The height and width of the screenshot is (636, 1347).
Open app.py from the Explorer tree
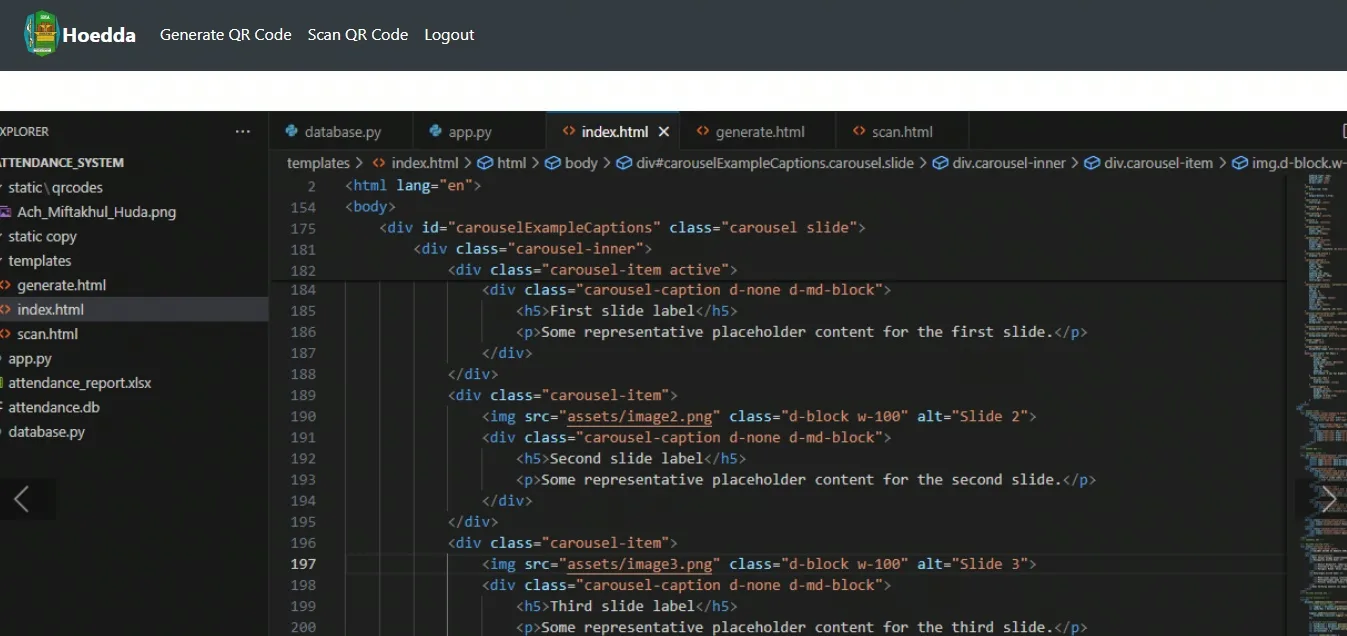click(x=30, y=359)
